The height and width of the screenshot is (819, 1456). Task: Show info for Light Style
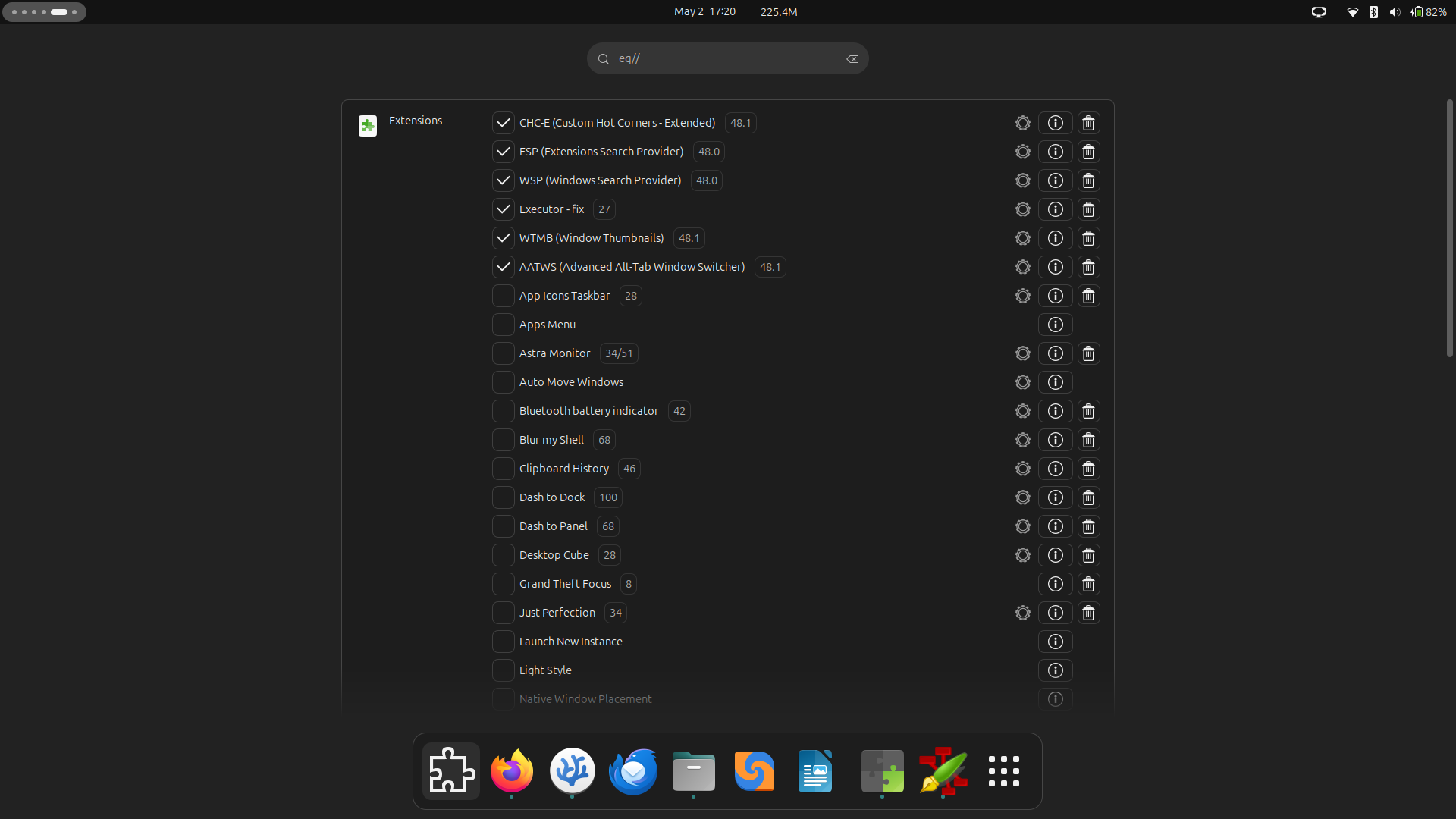point(1055,670)
